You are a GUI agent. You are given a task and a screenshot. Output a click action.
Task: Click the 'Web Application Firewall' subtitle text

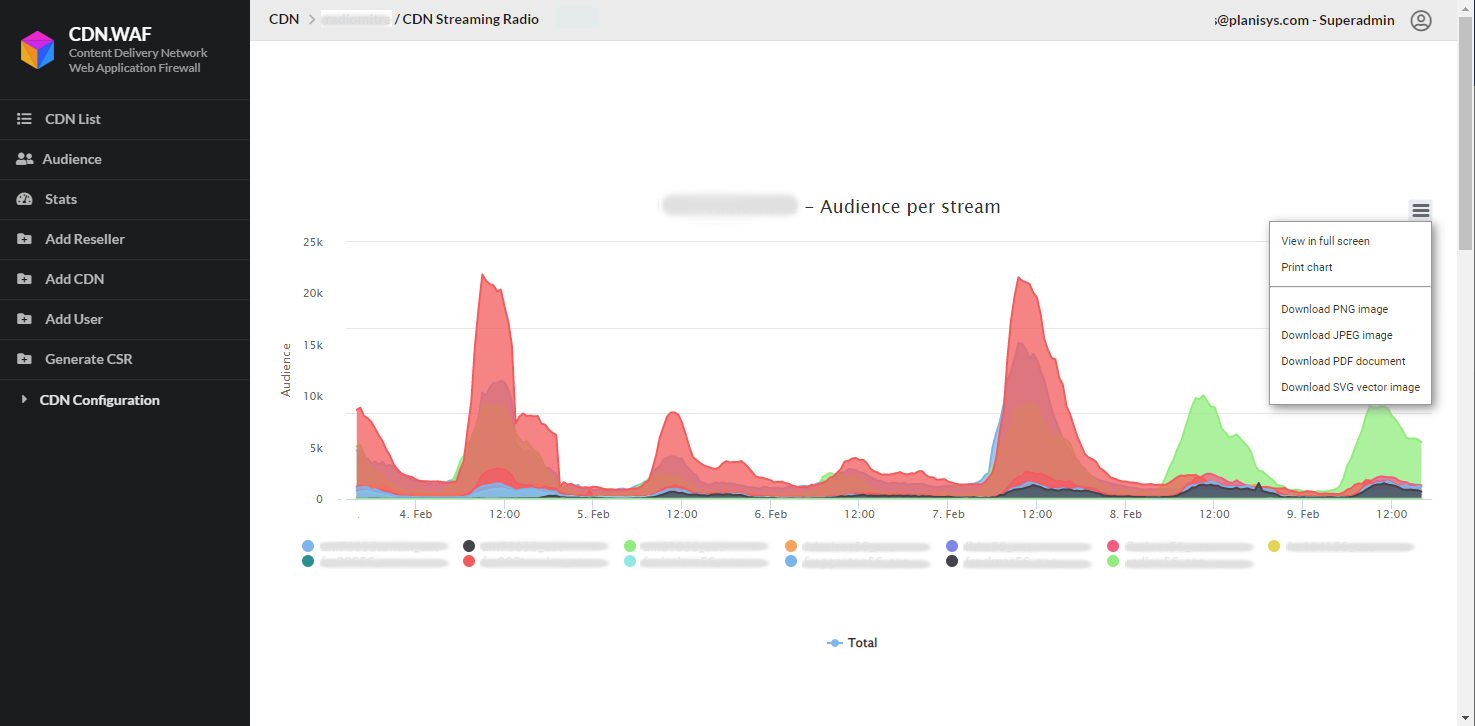point(135,68)
